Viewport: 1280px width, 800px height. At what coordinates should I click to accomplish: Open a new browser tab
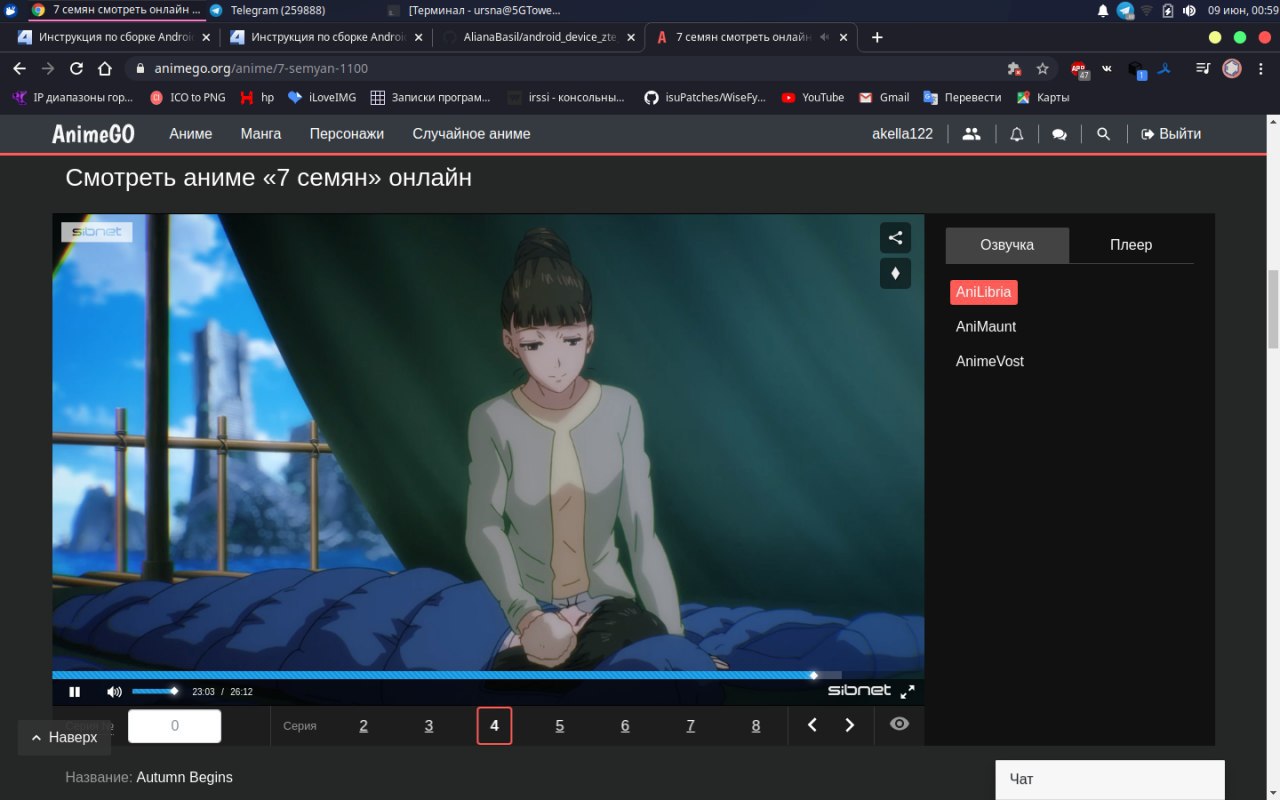[877, 37]
